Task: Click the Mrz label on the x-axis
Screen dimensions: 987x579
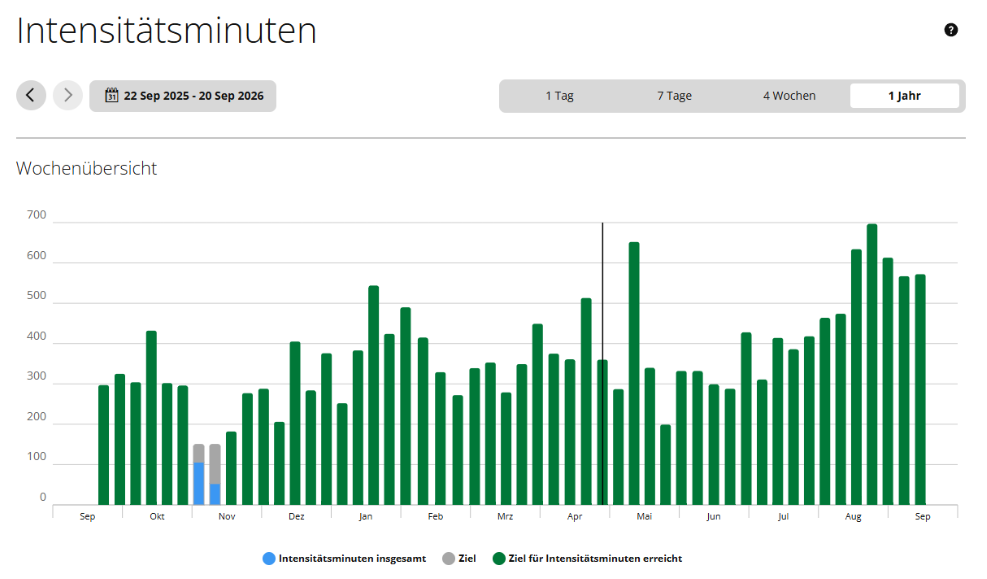Action: (x=505, y=516)
